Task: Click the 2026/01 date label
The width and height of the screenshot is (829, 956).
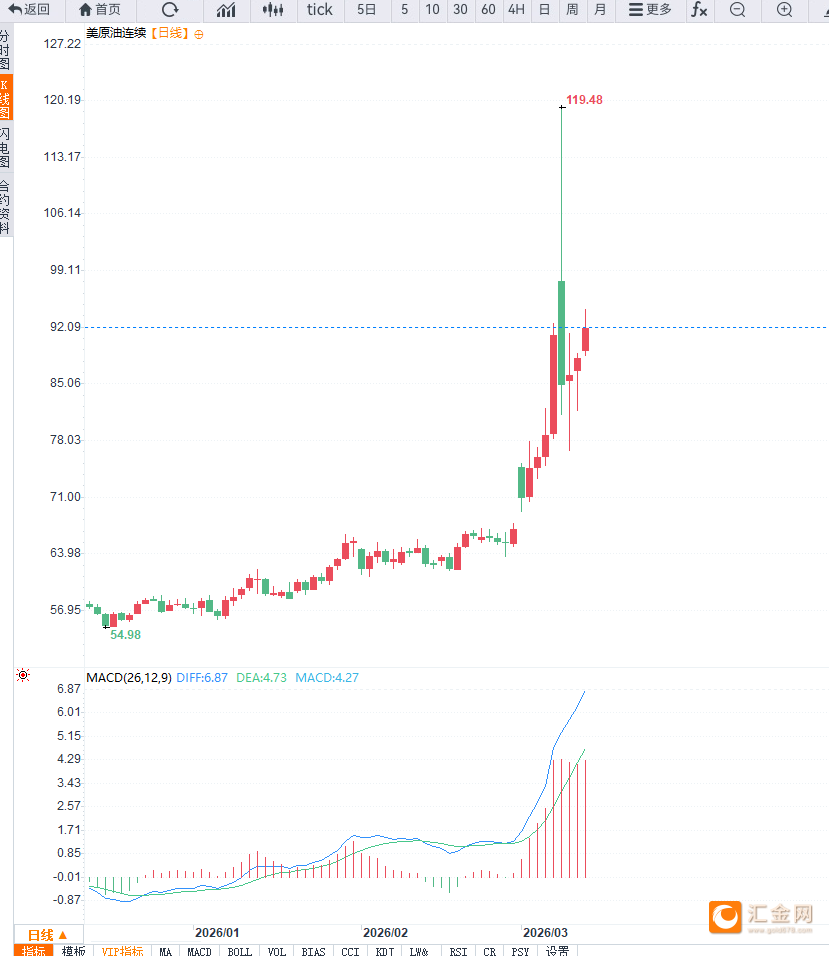Action: (217, 933)
